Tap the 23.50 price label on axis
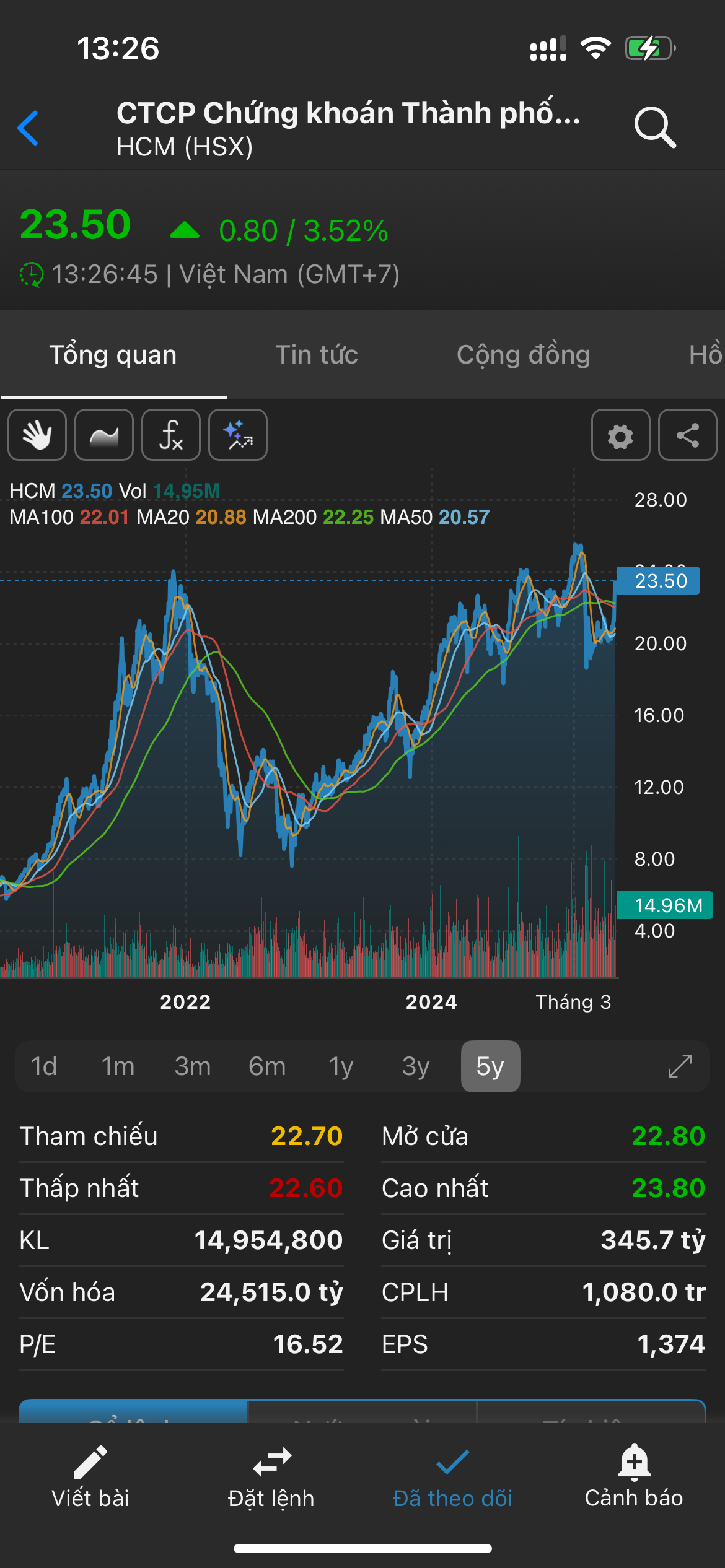This screenshot has height=1568, width=725. [659, 581]
